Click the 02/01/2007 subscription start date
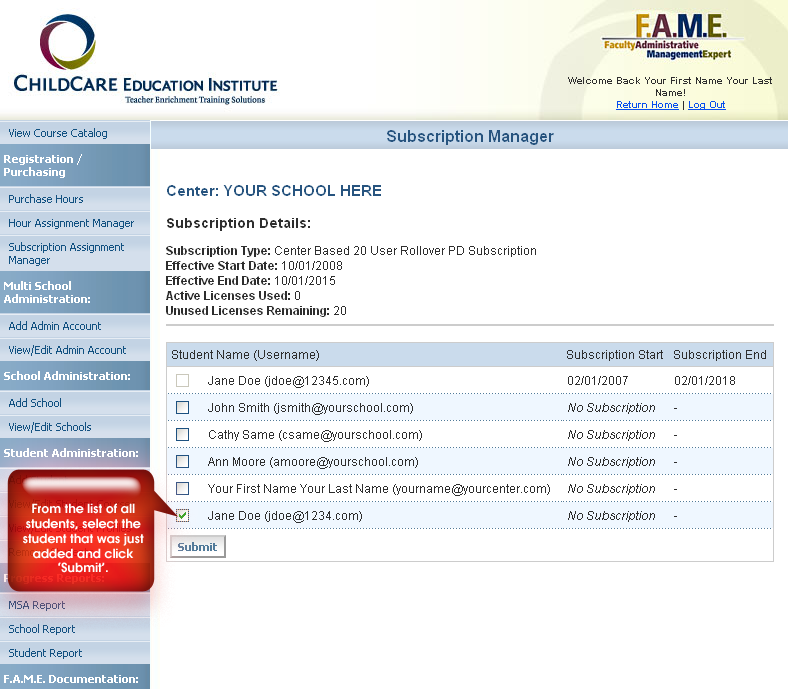This screenshot has height=689, width=788. coord(598,381)
